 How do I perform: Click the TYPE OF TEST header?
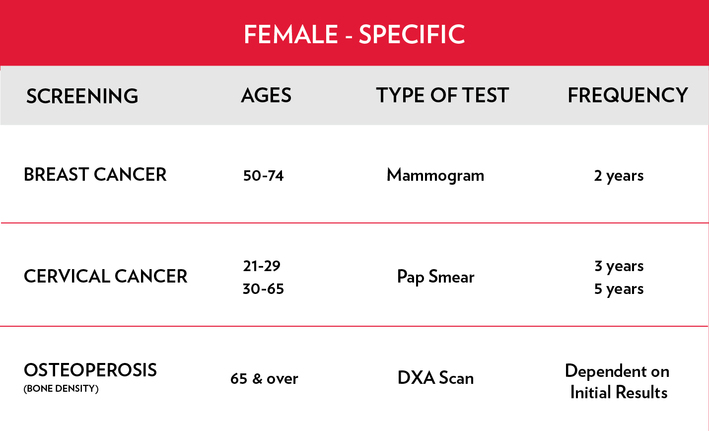click(442, 96)
